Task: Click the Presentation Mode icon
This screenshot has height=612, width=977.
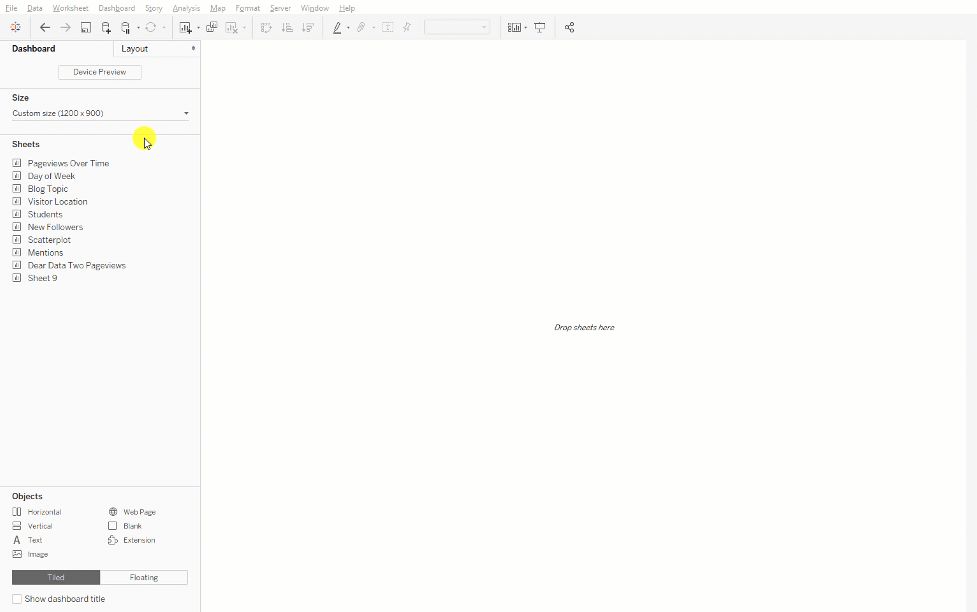Action: [540, 27]
